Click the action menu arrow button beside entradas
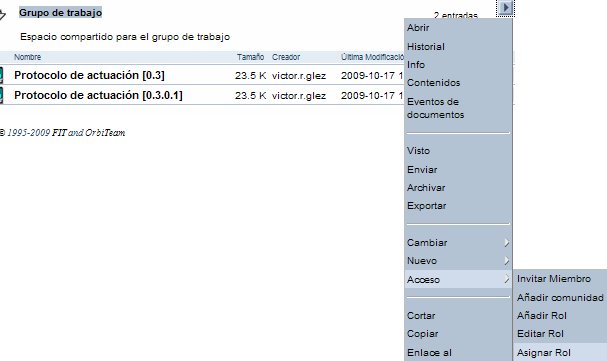607x361 pixels. [x=505, y=8]
